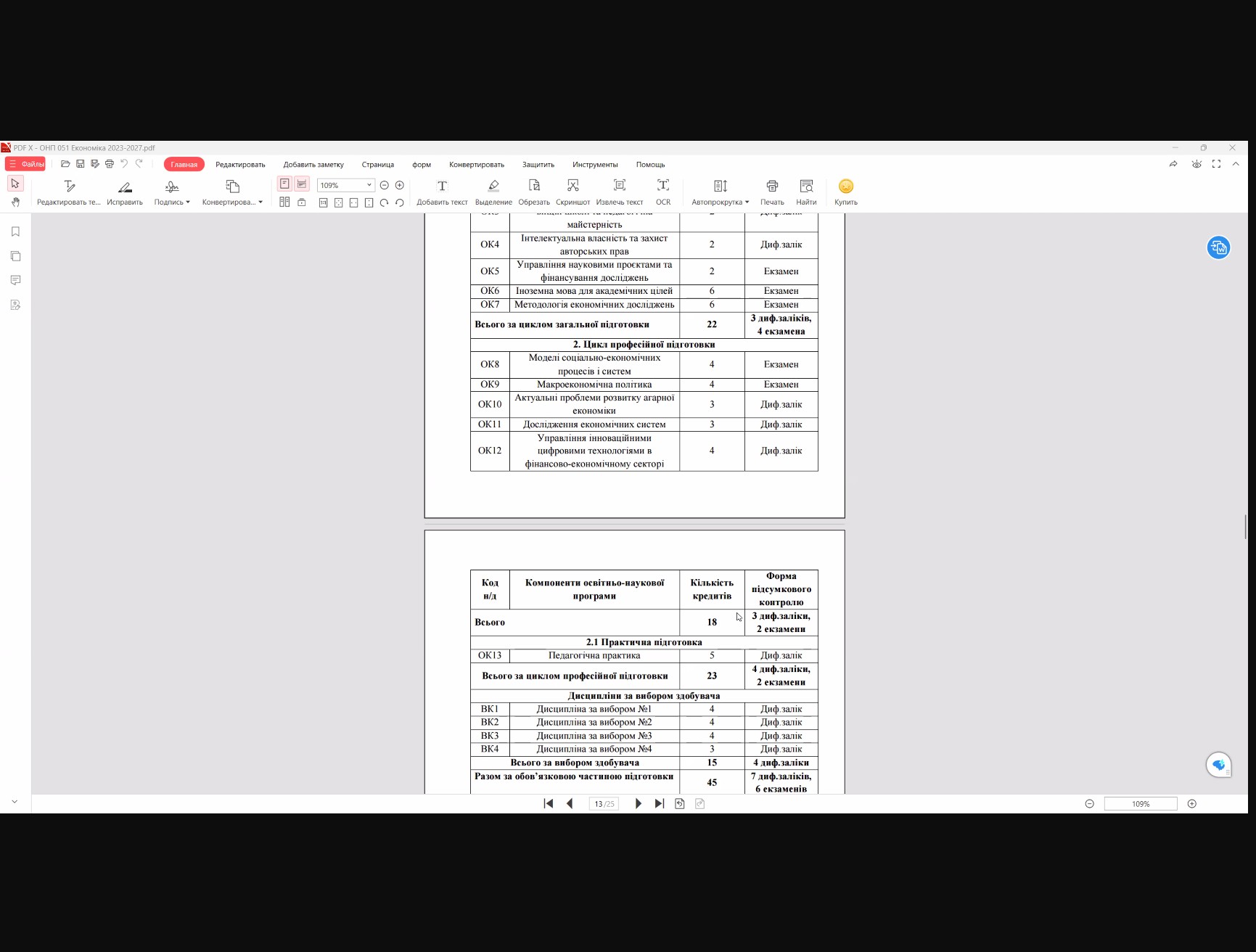
Task: Zoom out using the ribbon minus button
Action: coord(385,185)
